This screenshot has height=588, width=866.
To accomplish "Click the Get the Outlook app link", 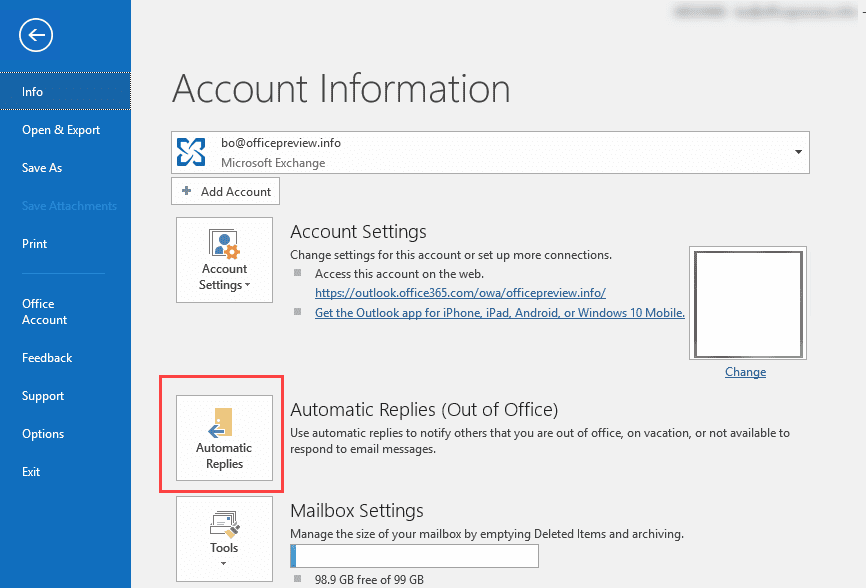I will (499, 313).
